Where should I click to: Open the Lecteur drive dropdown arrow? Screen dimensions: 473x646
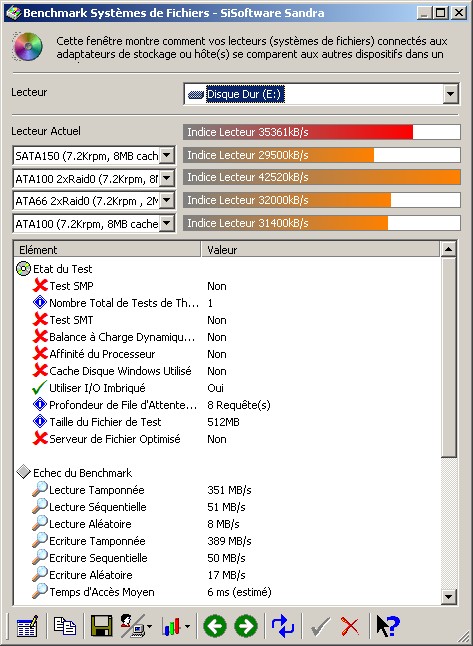(x=450, y=94)
